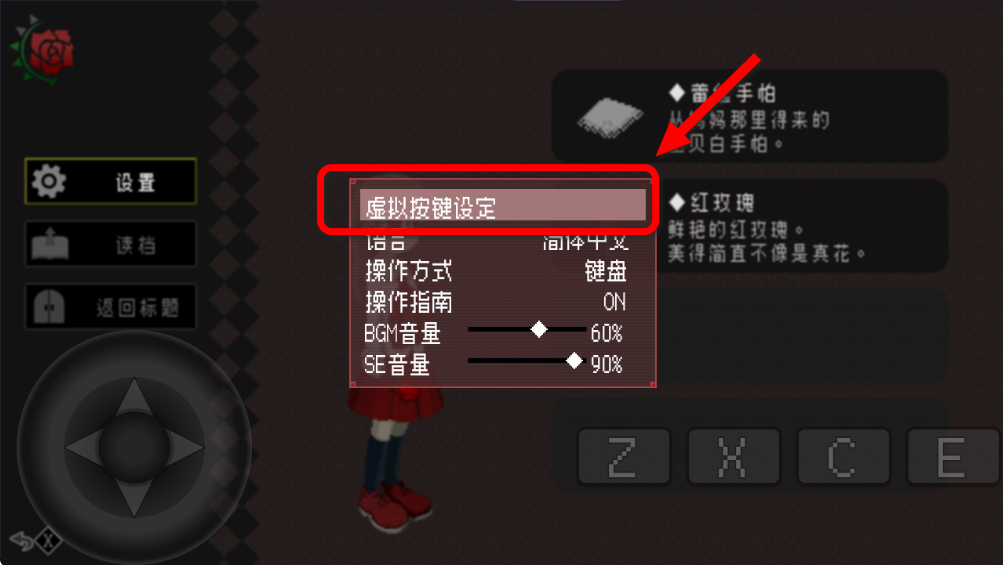The height and width of the screenshot is (565, 1003).
Task: Tap the virtual Z key
Action: click(624, 456)
